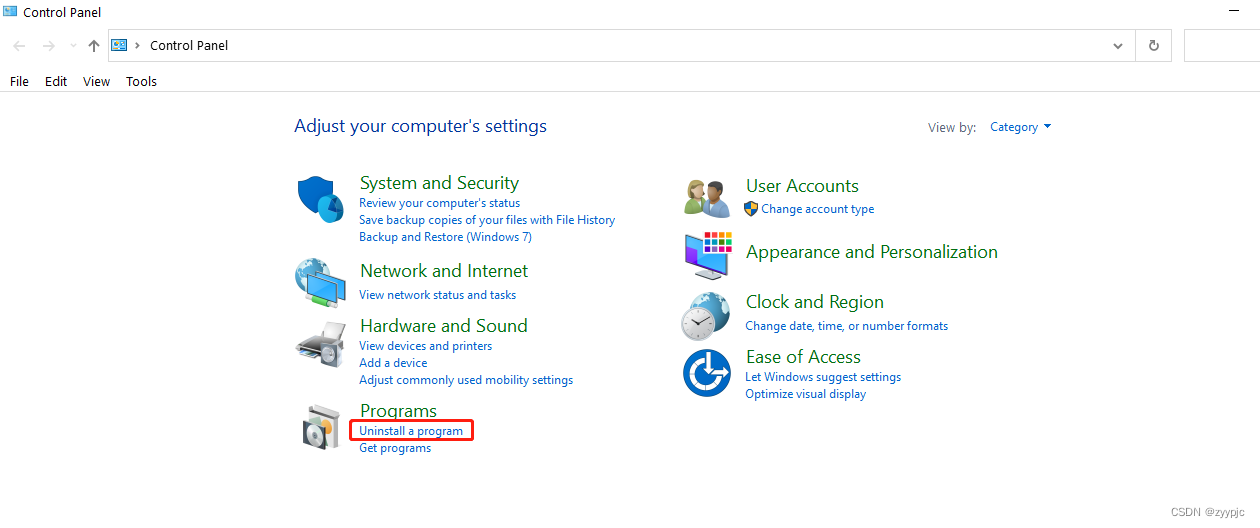Image resolution: width=1260 pixels, height=528 pixels.
Task: Click the Control Panel title bar icon
Action: tap(10, 13)
